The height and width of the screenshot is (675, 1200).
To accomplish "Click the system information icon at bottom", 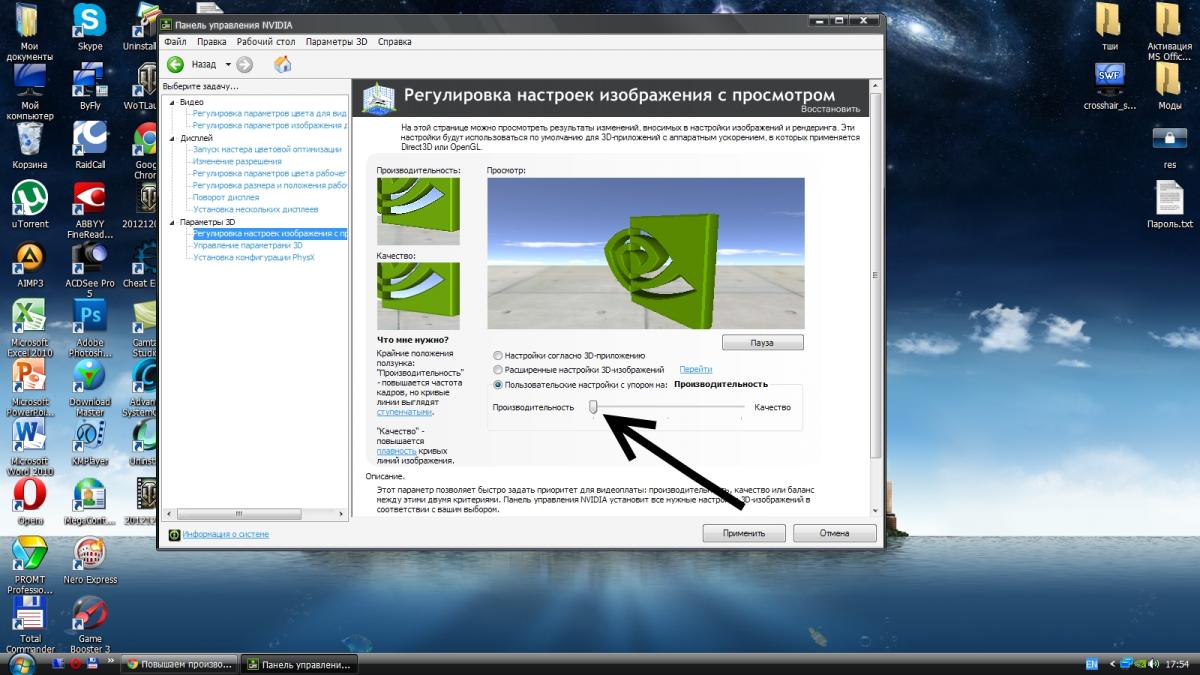I will pos(174,535).
